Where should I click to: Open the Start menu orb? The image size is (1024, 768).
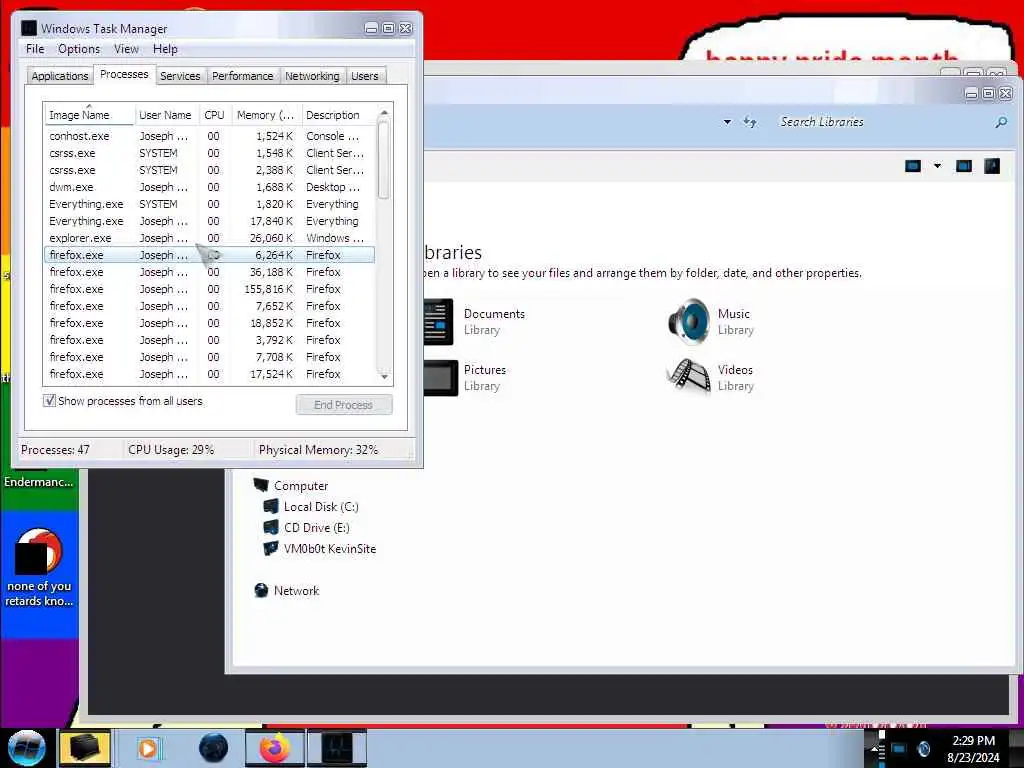(x=27, y=748)
